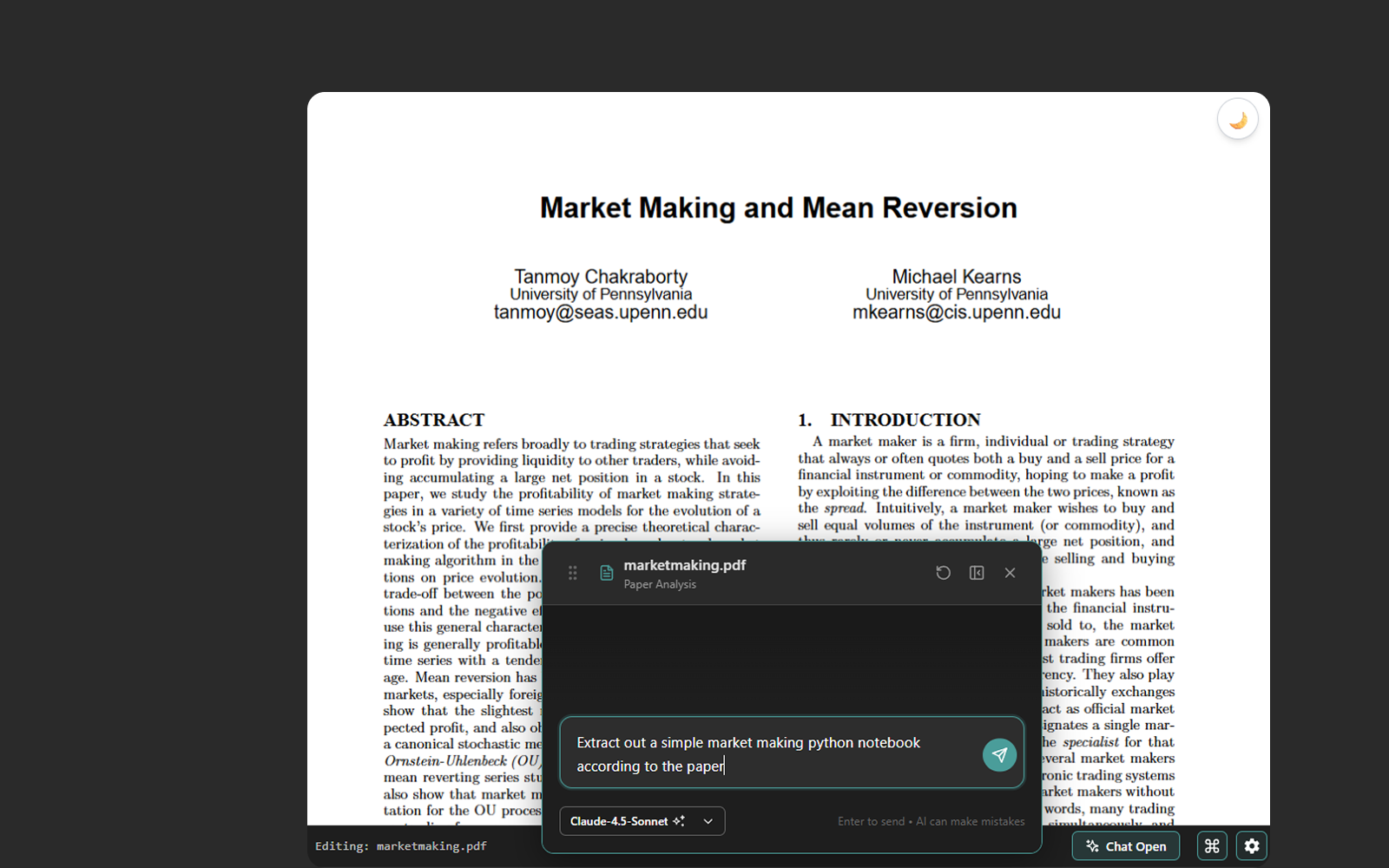Viewport: 1389px width, 868px height.
Task: Click the marketmaking.pdf panel title
Action: [685, 564]
